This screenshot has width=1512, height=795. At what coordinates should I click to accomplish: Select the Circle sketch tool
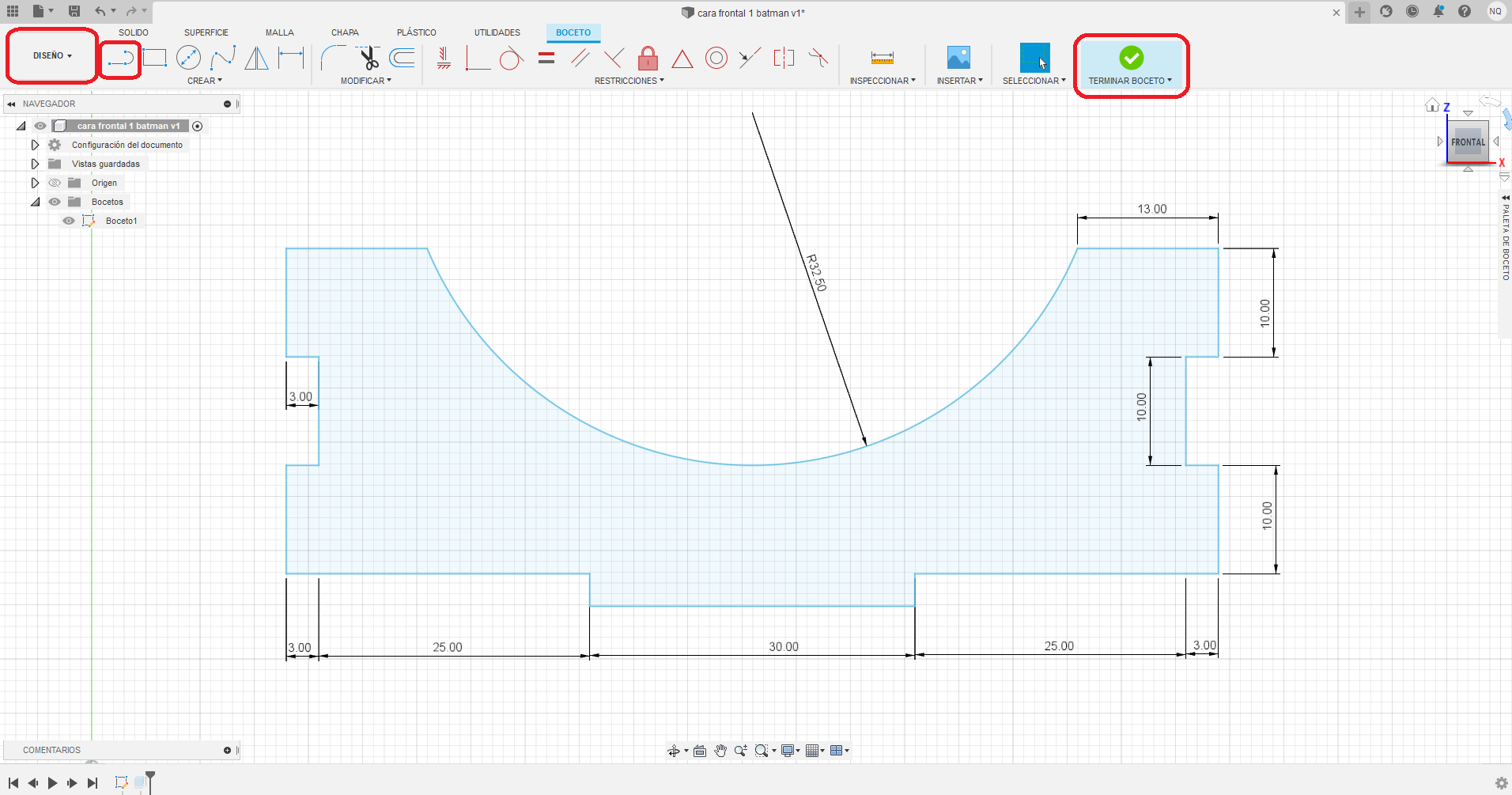click(188, 58)
